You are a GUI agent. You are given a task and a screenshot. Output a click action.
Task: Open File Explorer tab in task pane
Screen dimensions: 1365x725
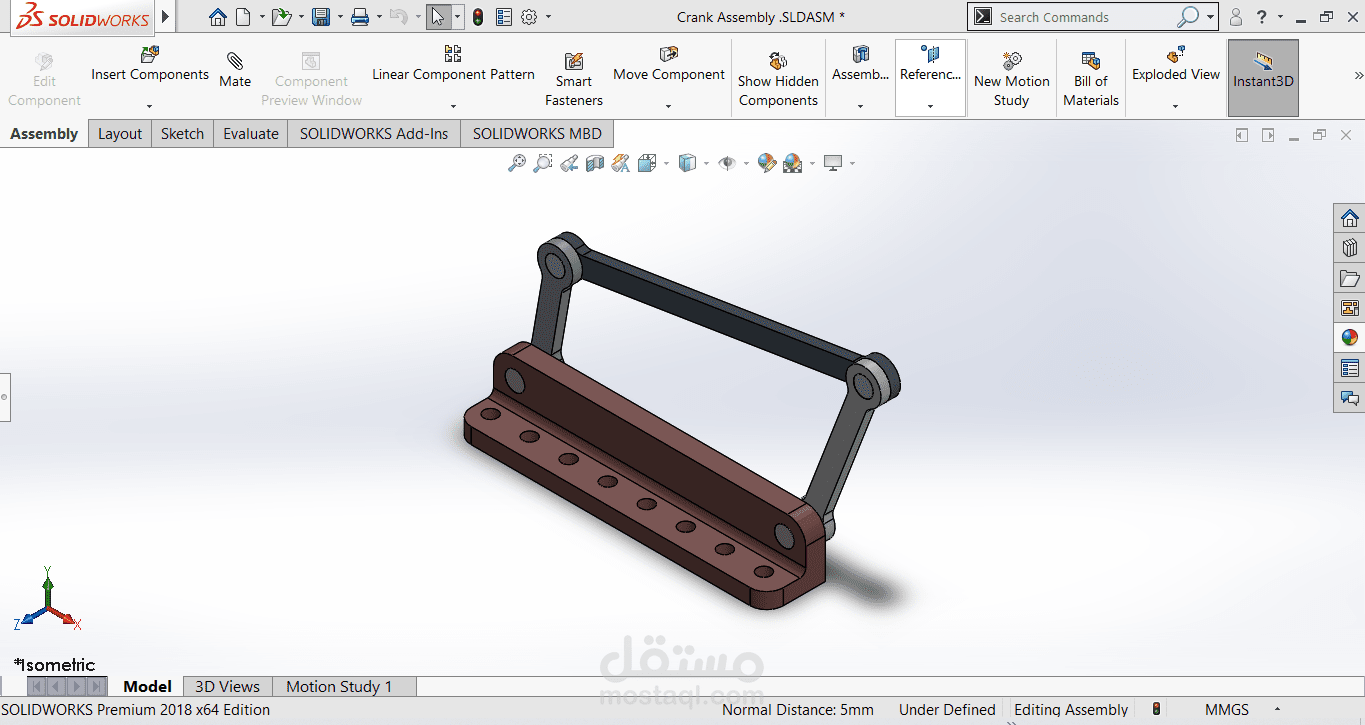click(1350, 278)
